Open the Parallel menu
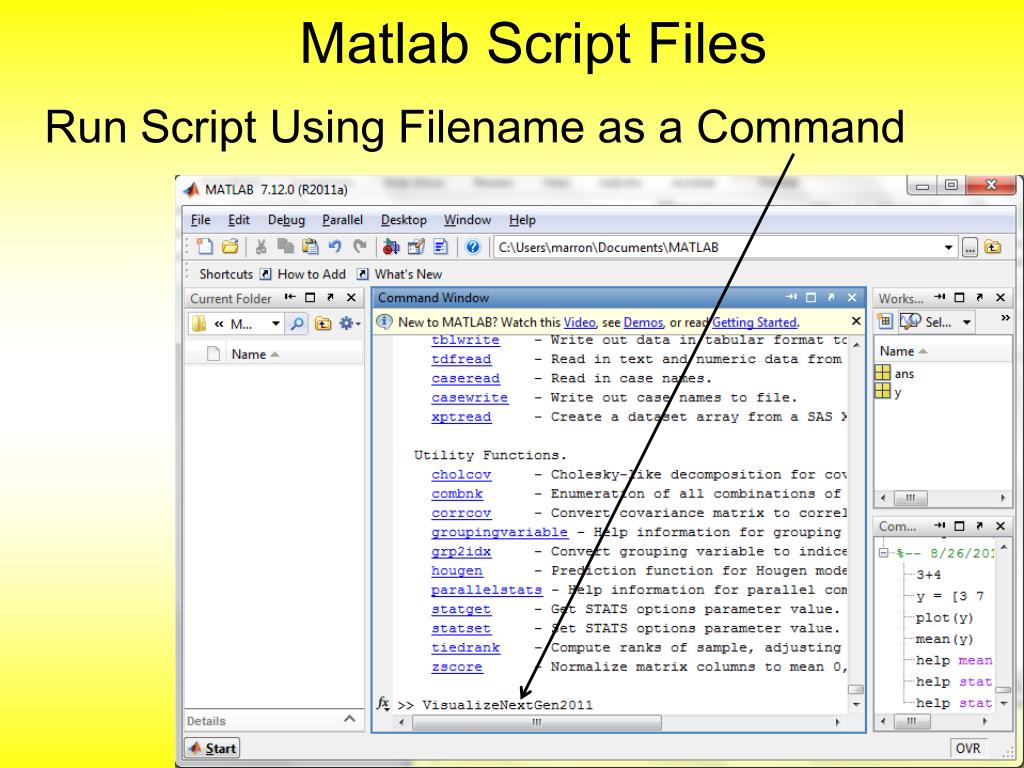Viewport: 1024px width, 768px height. click(342, 220)
